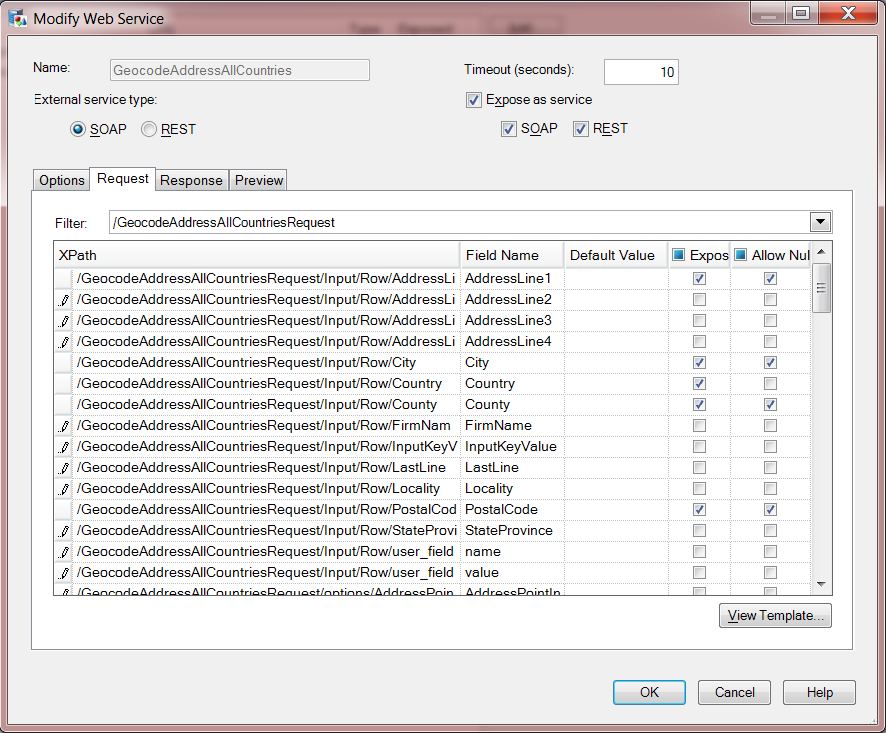The width and height of the screenshot is (886, 733).
Task: Click the pencil icon beside the FirmName row
Action: point(64,425)
